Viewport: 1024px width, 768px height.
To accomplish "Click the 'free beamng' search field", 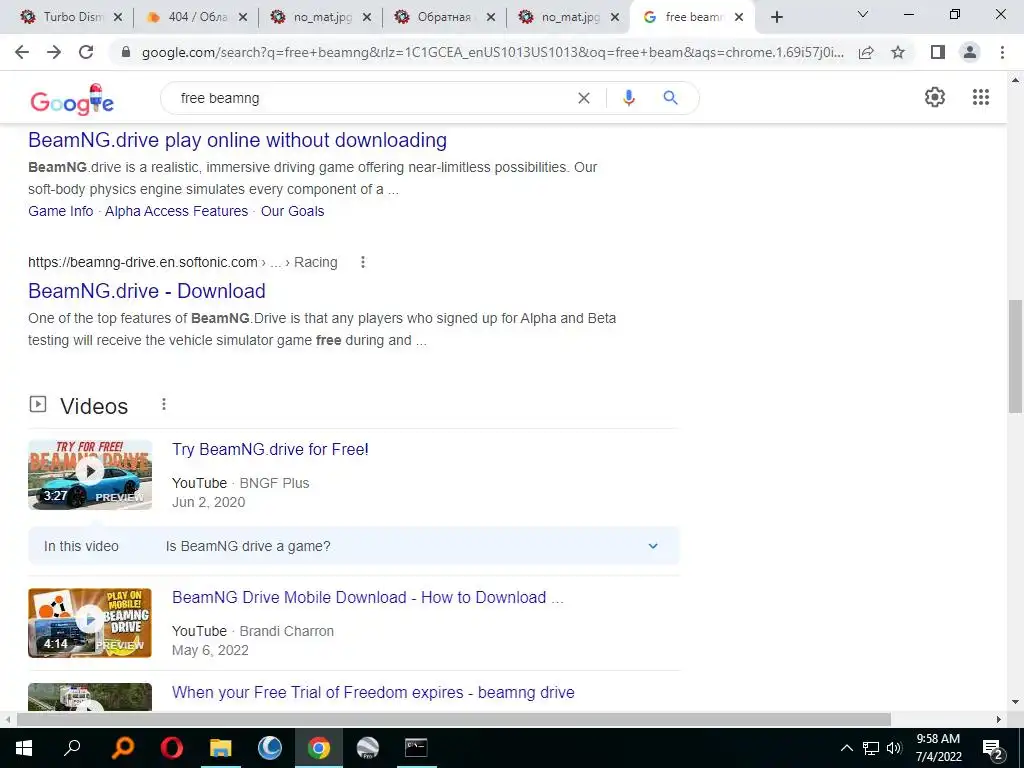I will click(372, 98).
